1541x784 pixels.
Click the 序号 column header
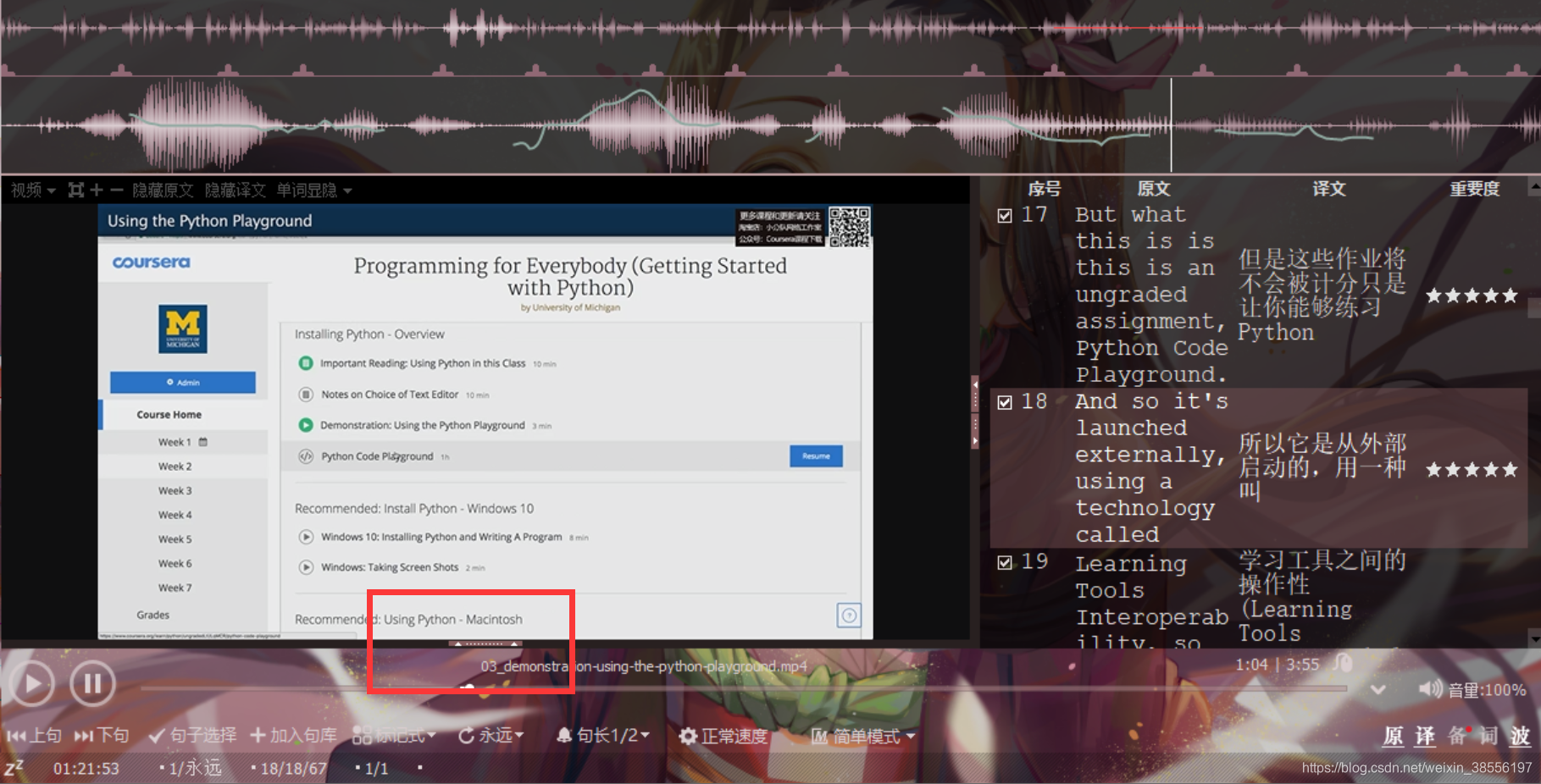1044,189
